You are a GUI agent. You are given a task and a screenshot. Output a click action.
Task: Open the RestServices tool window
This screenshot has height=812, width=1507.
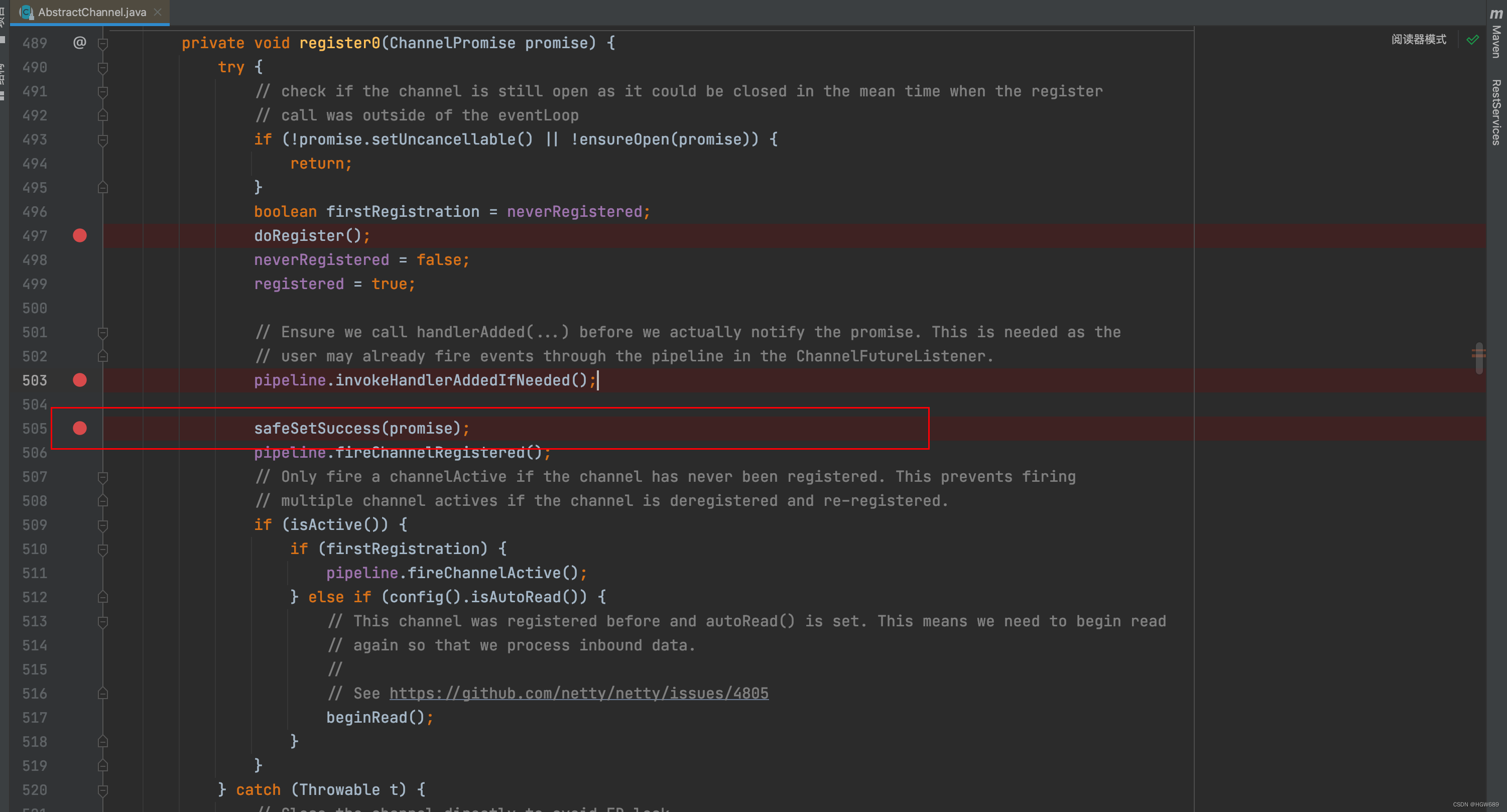(x=1496, y=112)
